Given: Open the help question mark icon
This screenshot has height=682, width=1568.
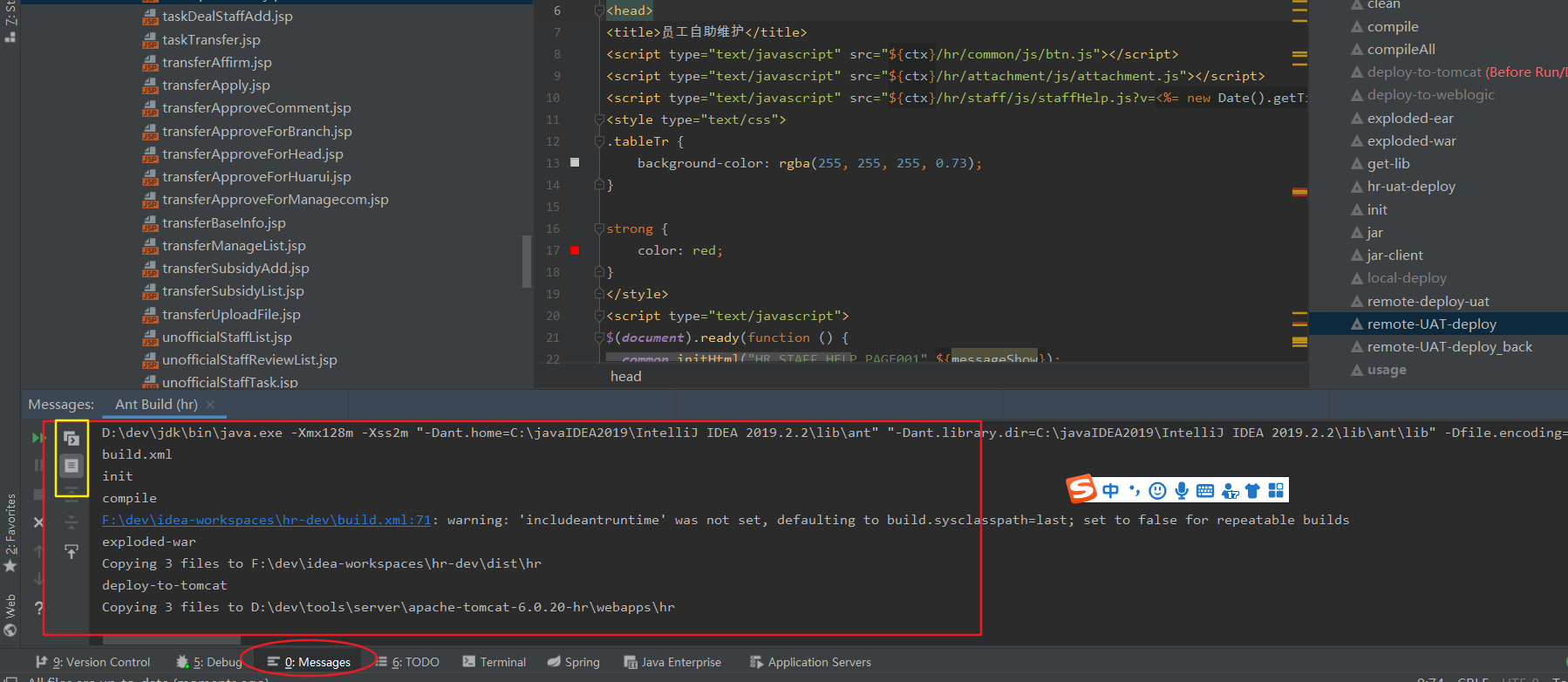Looking at the screenshot, I should pyautogui.click(x=38, y=608).
